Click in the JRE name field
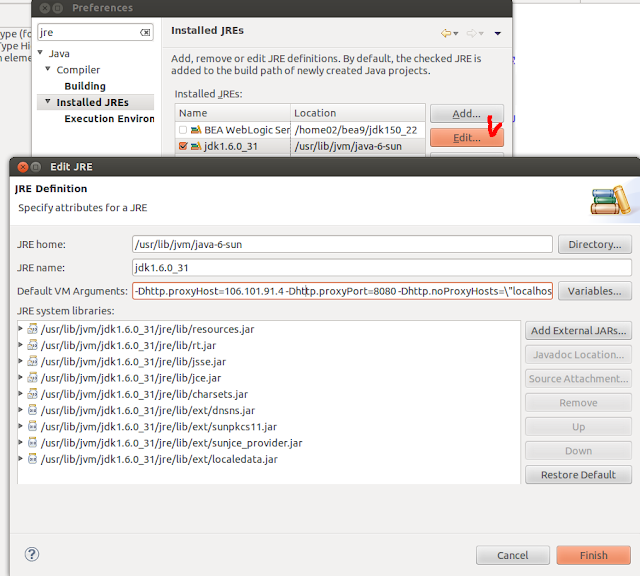The height and width of the screenshot is (576, 640). point(382,268)
